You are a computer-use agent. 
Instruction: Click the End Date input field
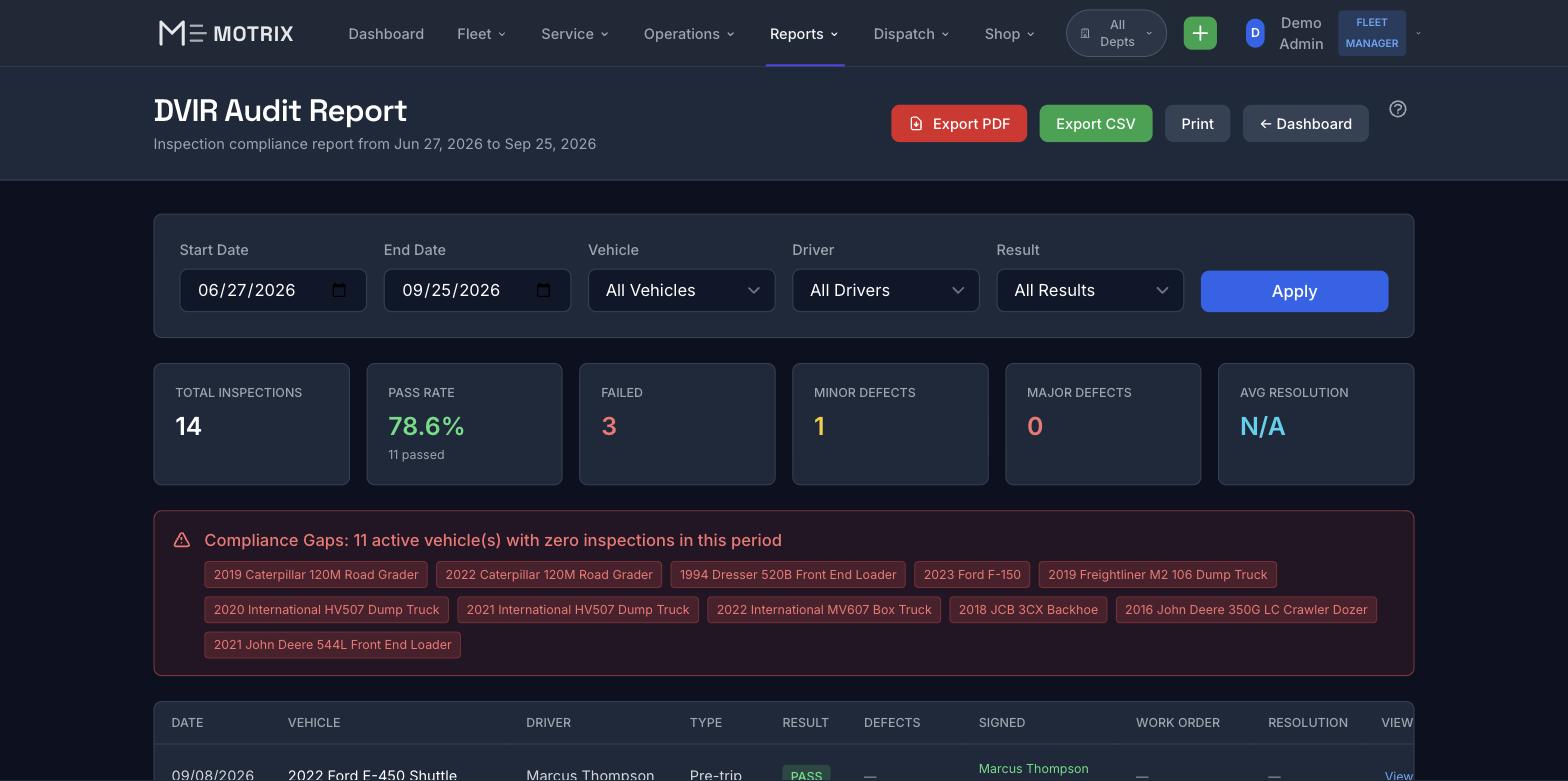[x=477, y=290]
